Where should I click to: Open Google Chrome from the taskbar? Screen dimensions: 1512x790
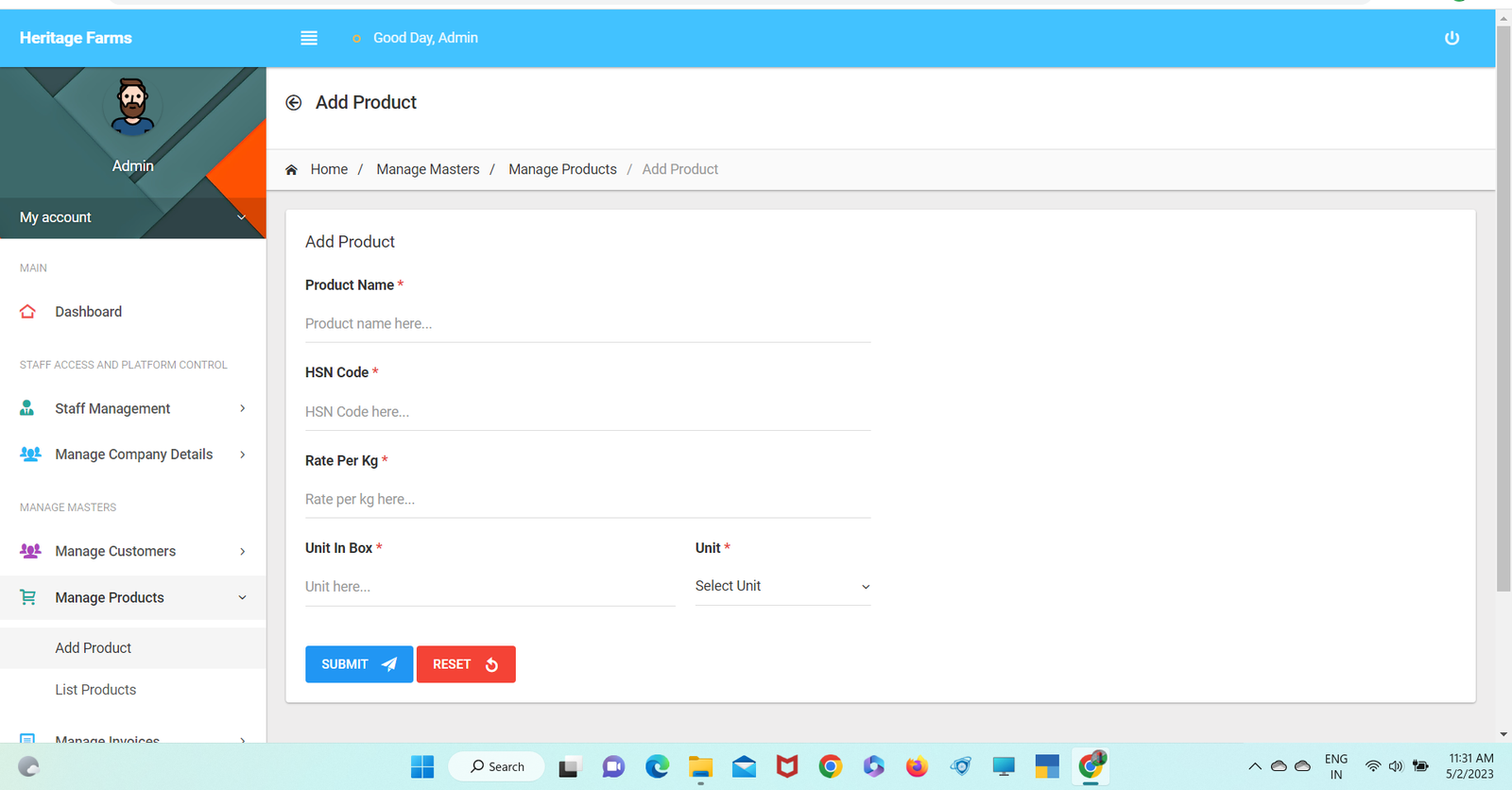pos(831,766)
